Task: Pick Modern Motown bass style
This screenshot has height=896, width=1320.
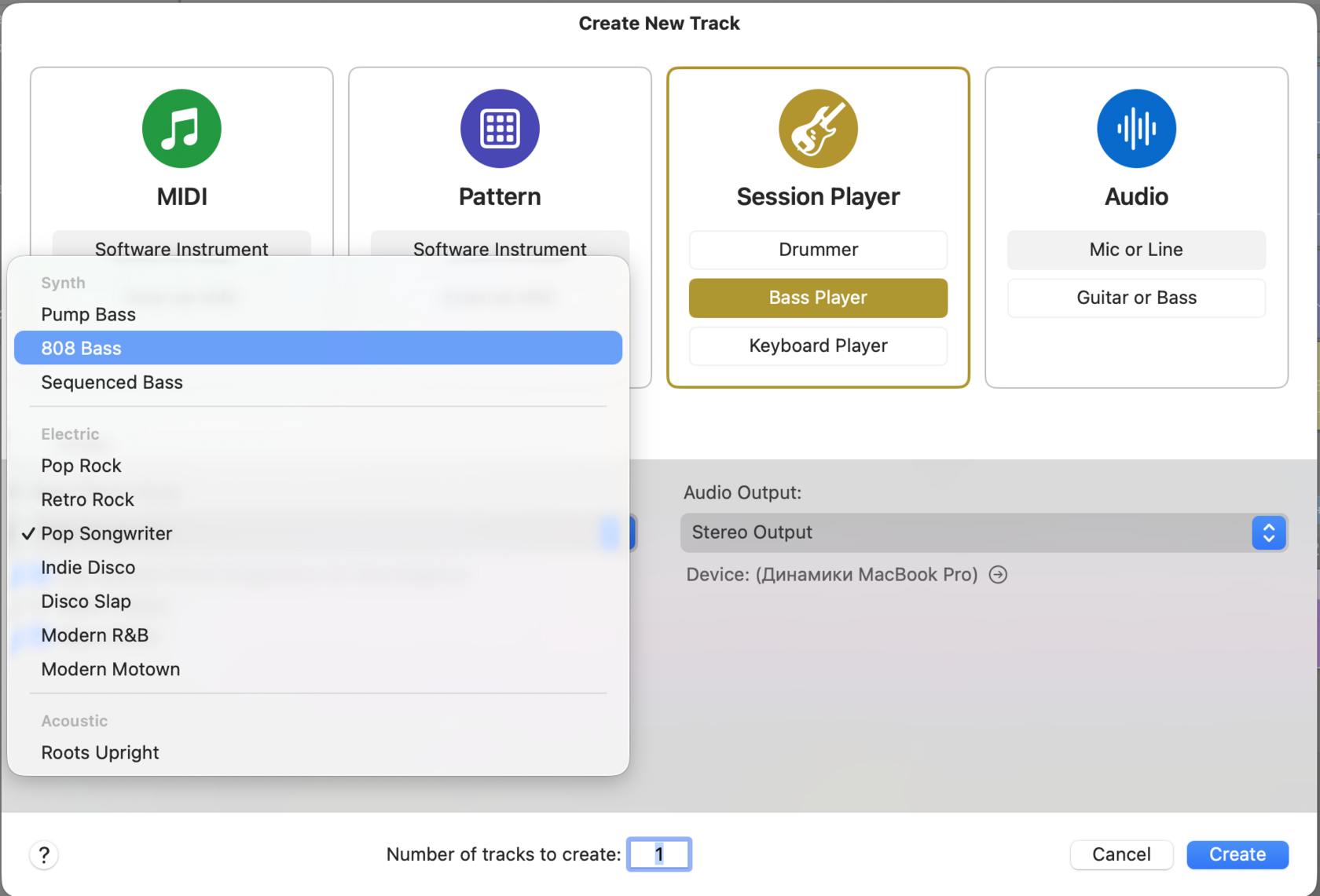Action: pyautogui.click(x=318, y=669)
